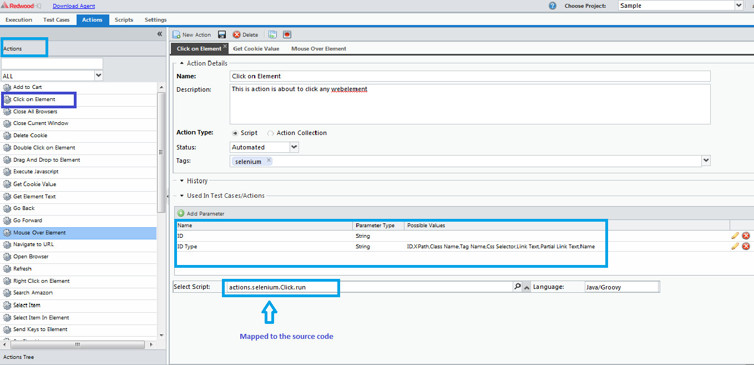The width and height of the screenshot is (754, 365).
Task: Switch to the Test Cases tab
Action: (56, 20)
